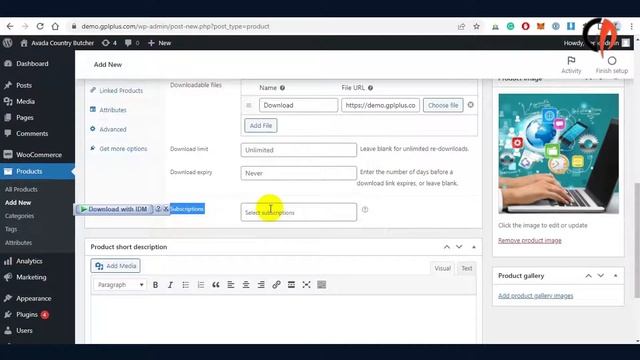Click help icon next to Name column
The width and height of the screenshot is (640, 360).
[282, 88]
